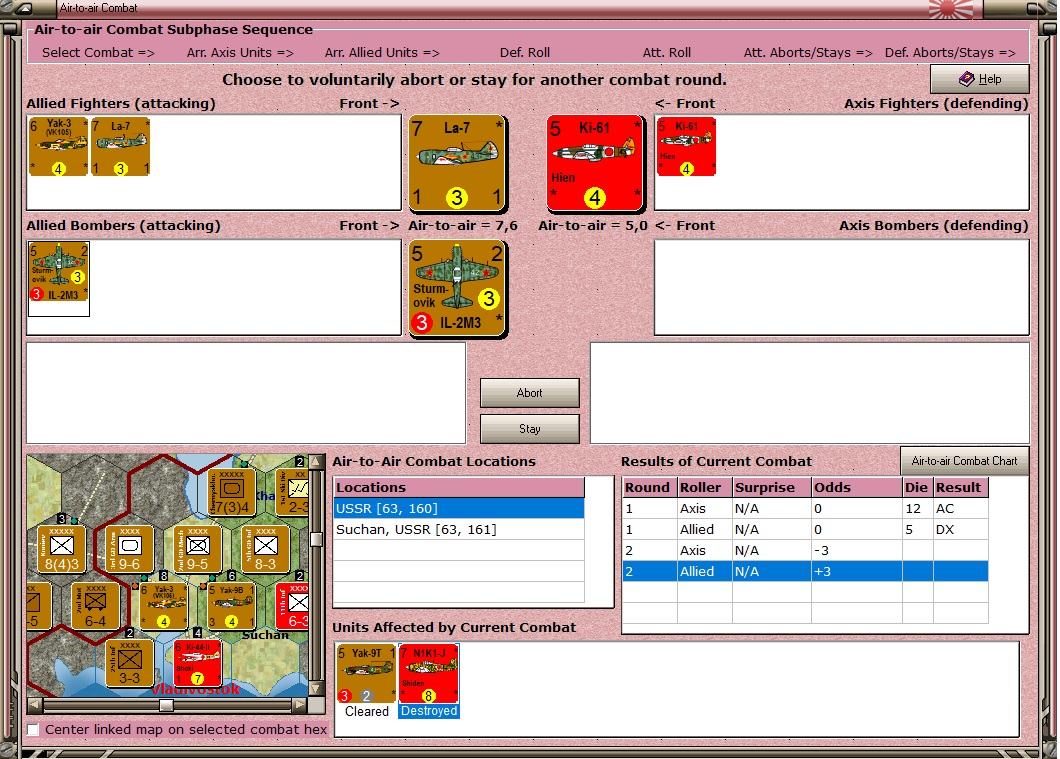Click the 8(4)3 army unit on map
Viewport: 1060px width, 759px height.
point(62,549)
